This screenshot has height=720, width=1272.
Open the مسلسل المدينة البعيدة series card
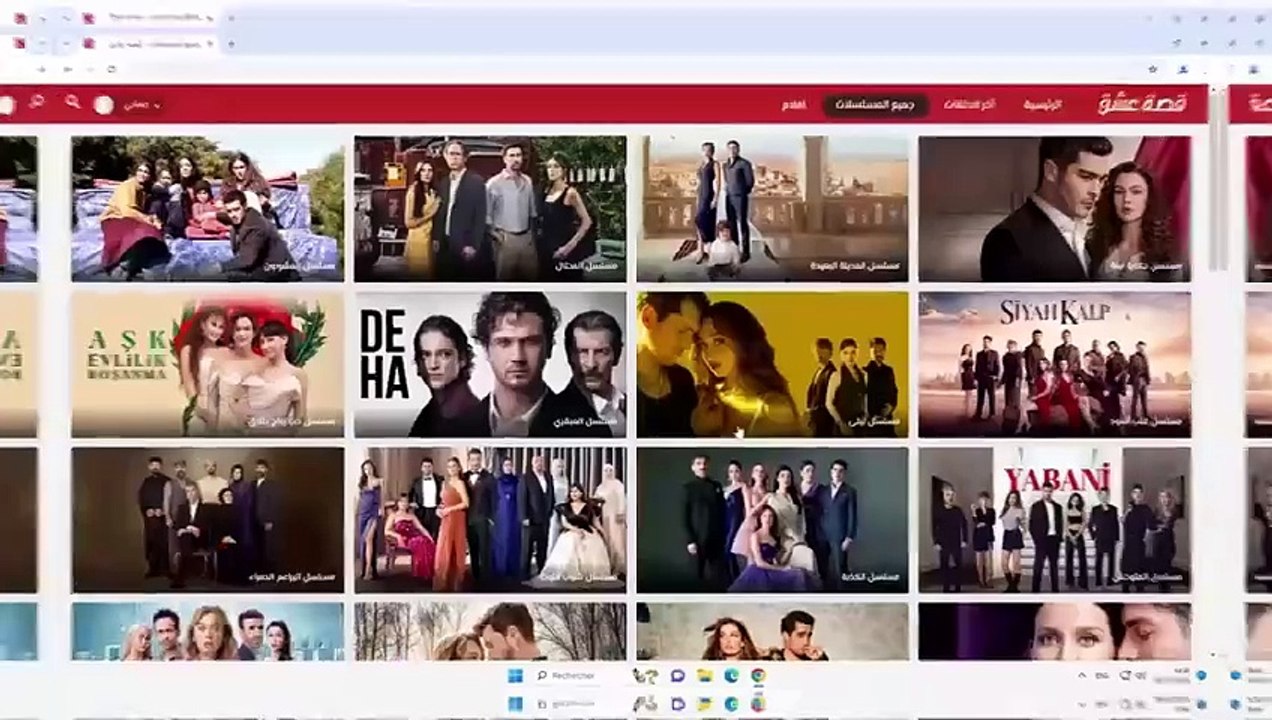773,209
